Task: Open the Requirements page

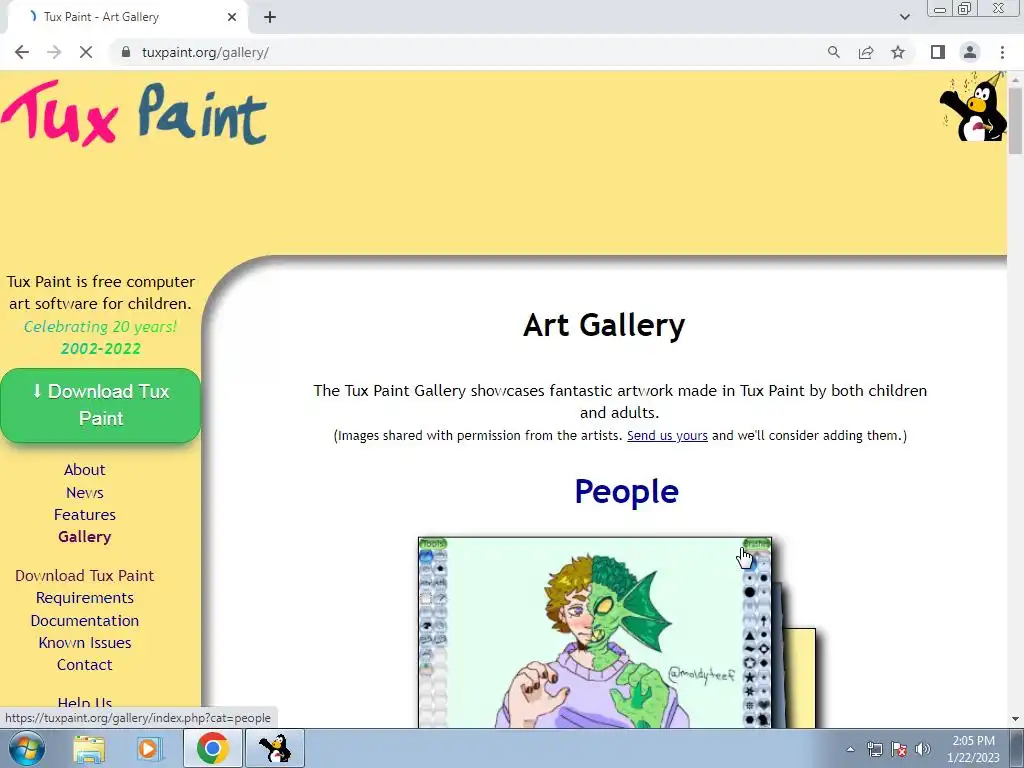Action: point(84,598)
